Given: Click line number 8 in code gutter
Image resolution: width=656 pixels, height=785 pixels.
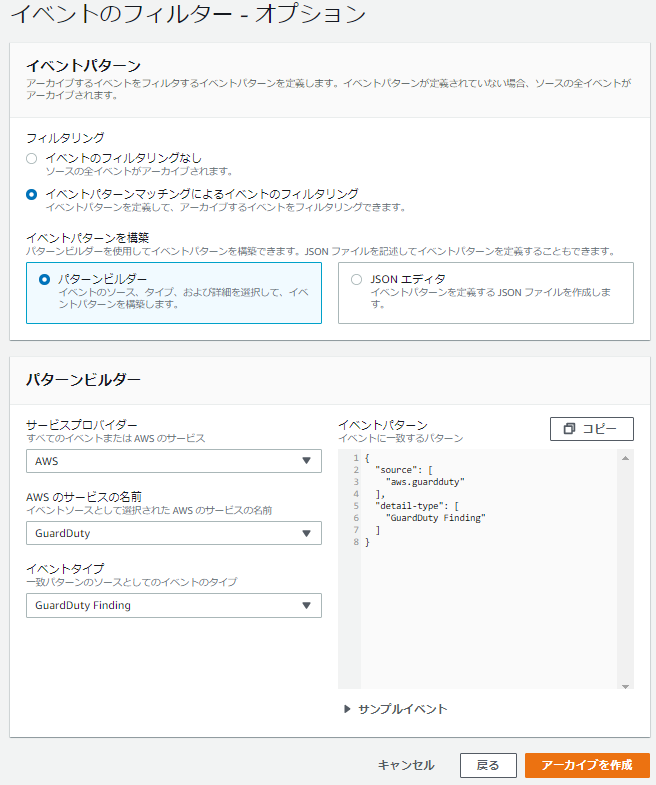Looking at the screenshot, I should point(356,542).
